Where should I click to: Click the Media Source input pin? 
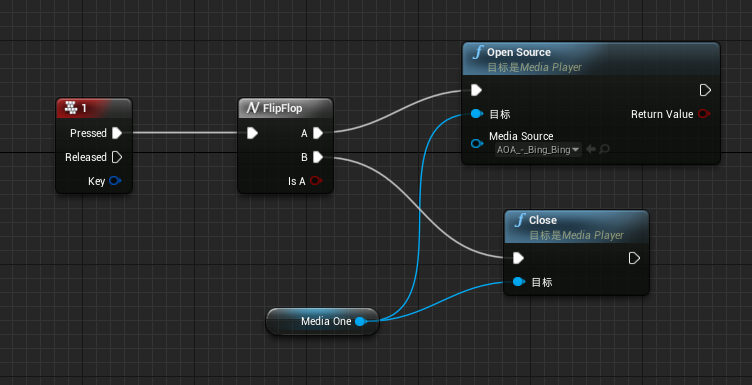click(x=477, y=143)
